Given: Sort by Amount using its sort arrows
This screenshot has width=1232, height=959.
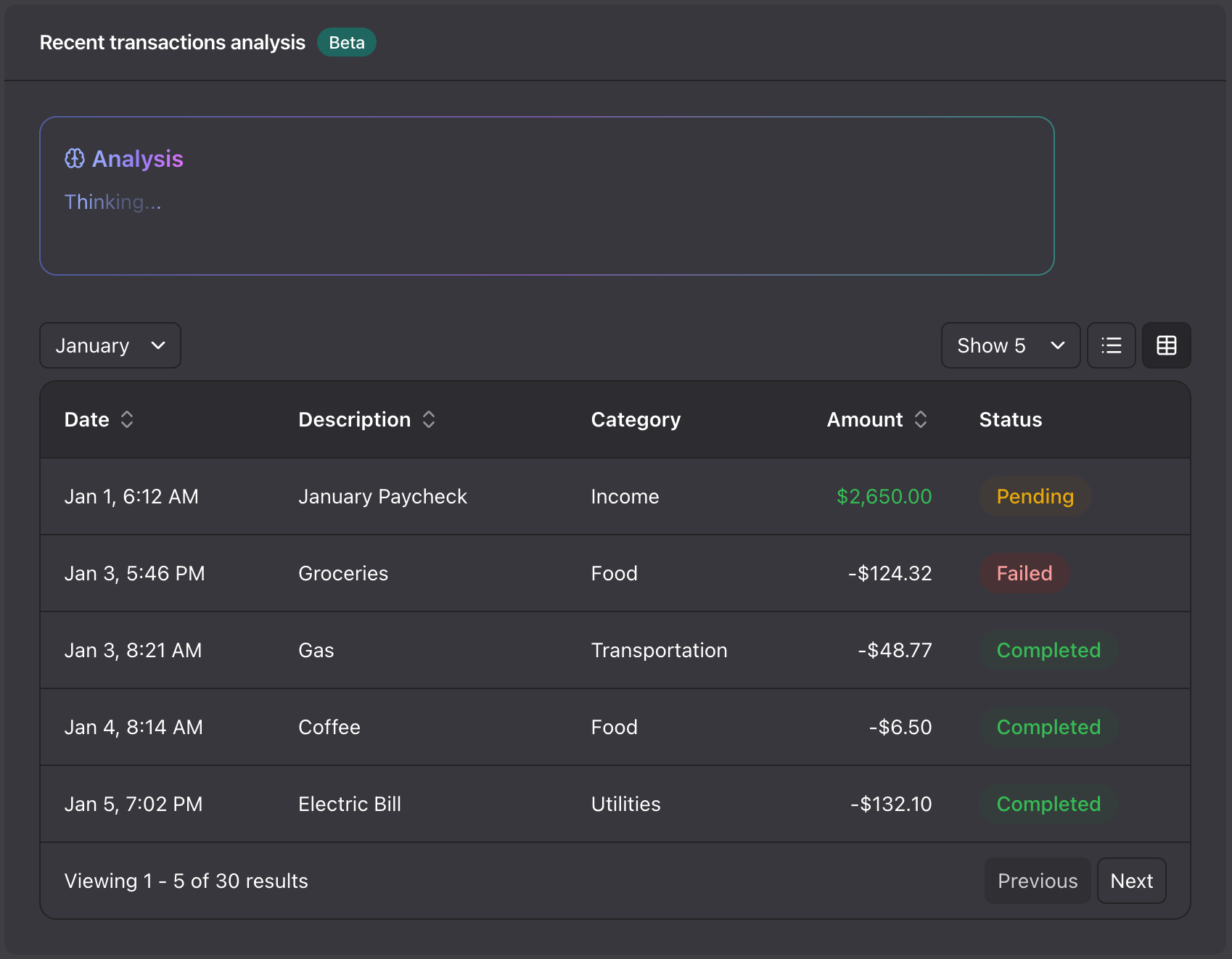Looking at the screenshot, I should tap(920, 419).
